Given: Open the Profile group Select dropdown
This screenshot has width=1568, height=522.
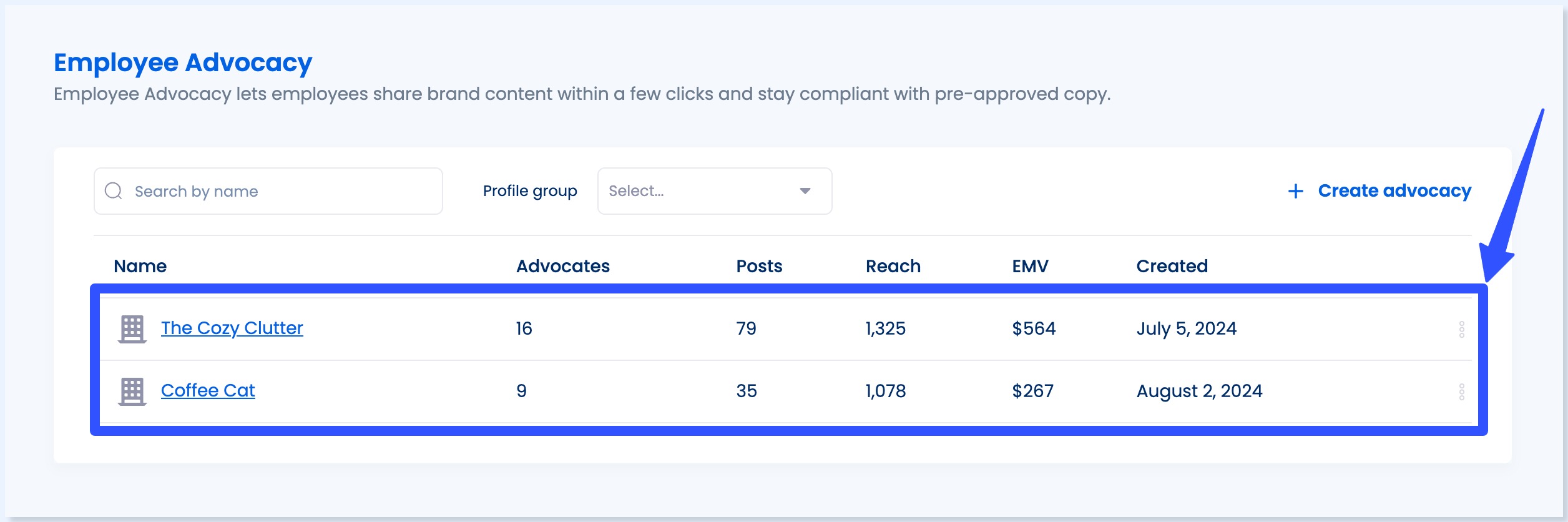Looking at the screenshot, I should point(713,190).
